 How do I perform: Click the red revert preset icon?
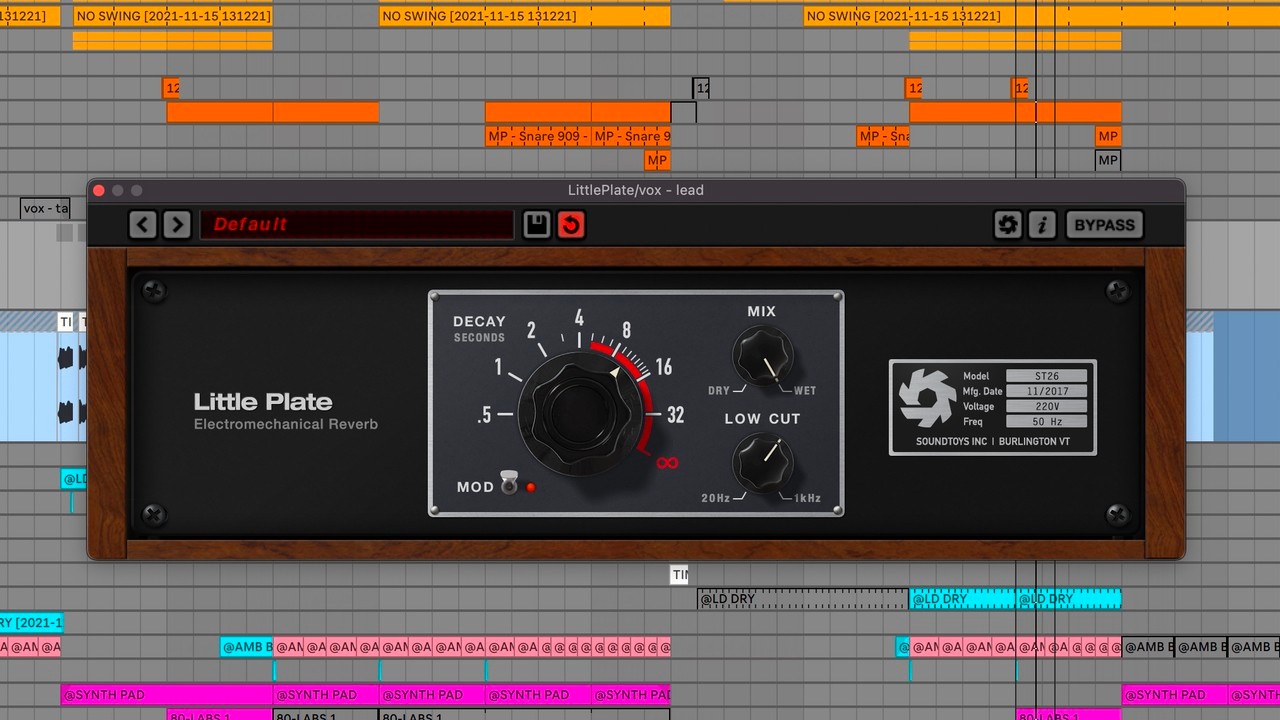[x=570, y=224]
